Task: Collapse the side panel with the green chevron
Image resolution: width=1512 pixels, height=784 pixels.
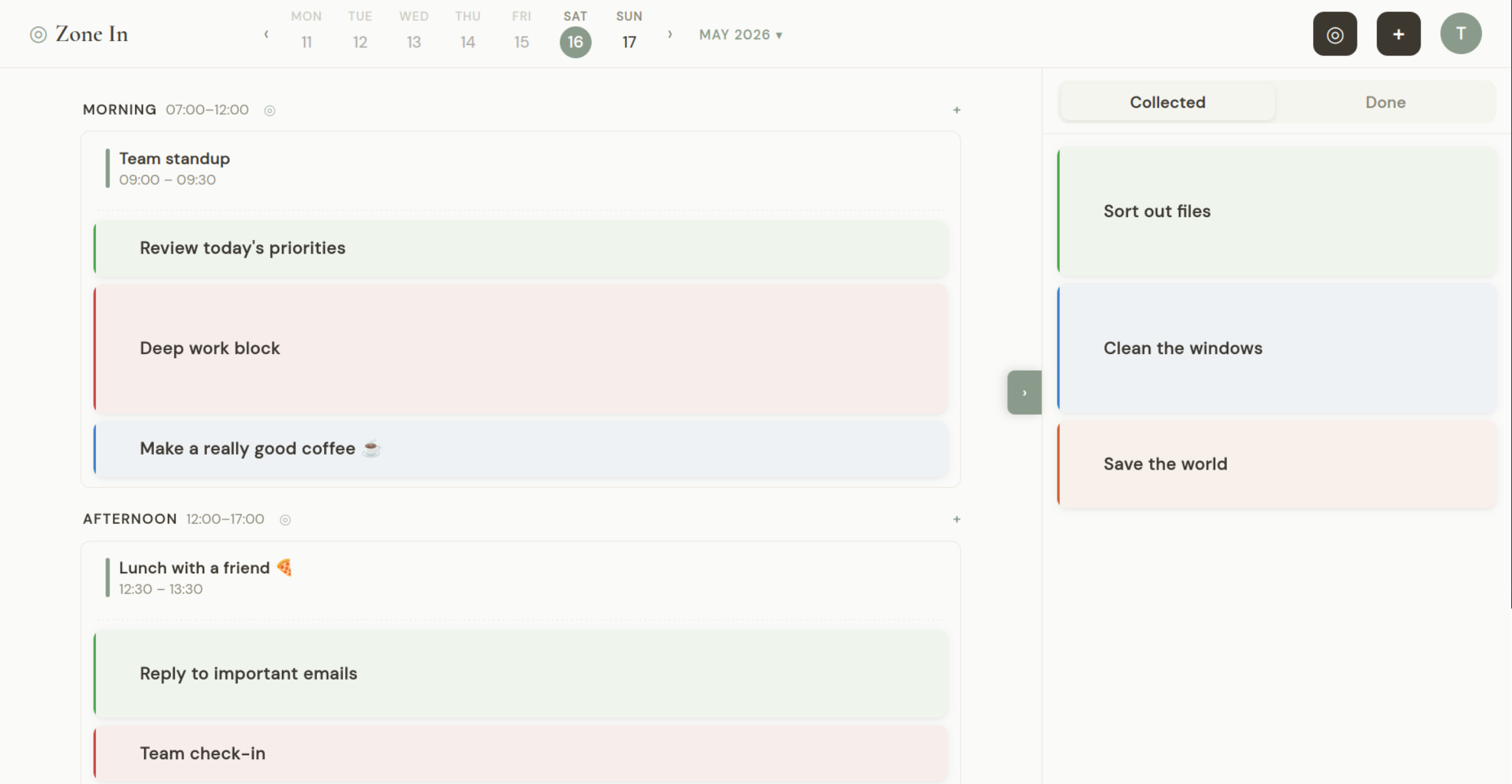Action: pyautogui.click(x=1024, y=393)
